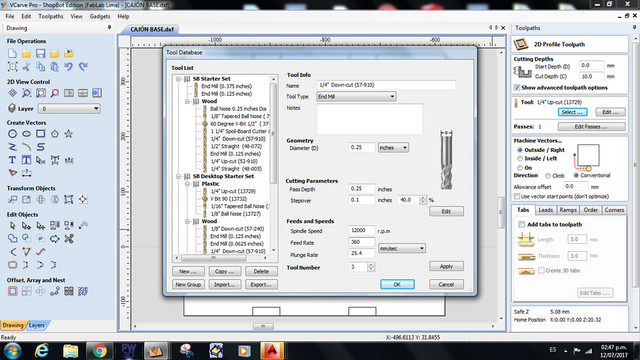Click the Offset vectors icon
This screenshot has width=640, height=360.
(x=12, y=291)
